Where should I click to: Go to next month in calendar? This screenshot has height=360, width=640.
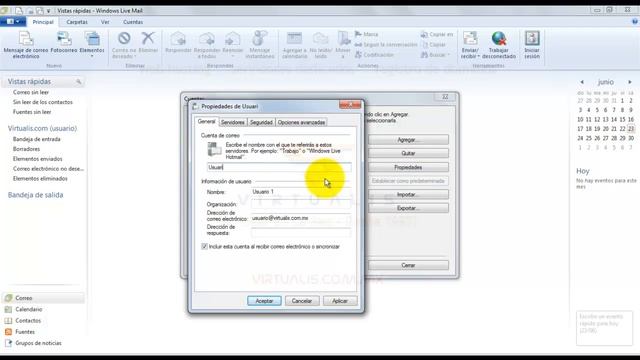[x=630, y=82]
